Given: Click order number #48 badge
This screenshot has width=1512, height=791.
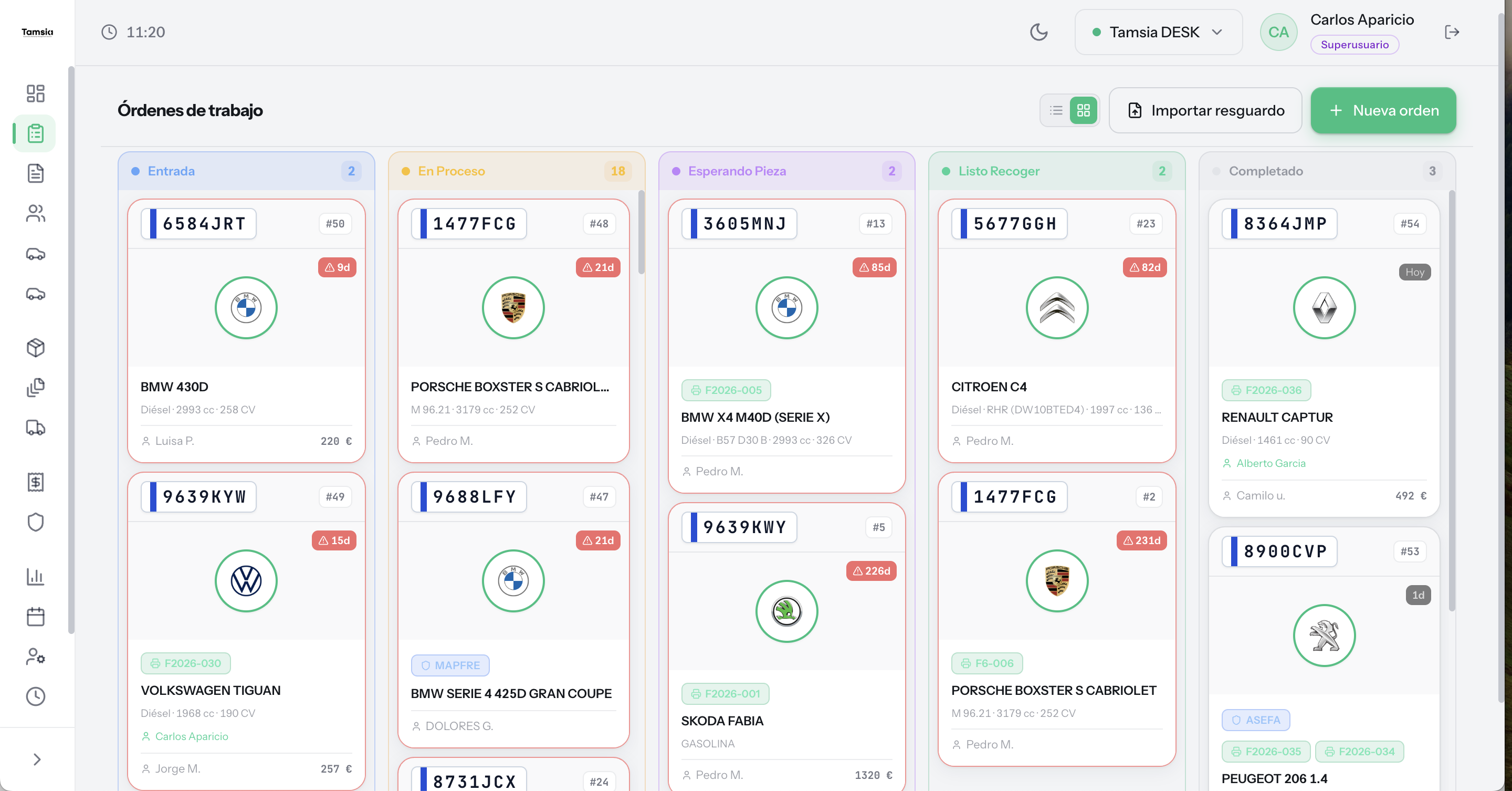Looking at the screenshot, I should [x=598, y=223].
